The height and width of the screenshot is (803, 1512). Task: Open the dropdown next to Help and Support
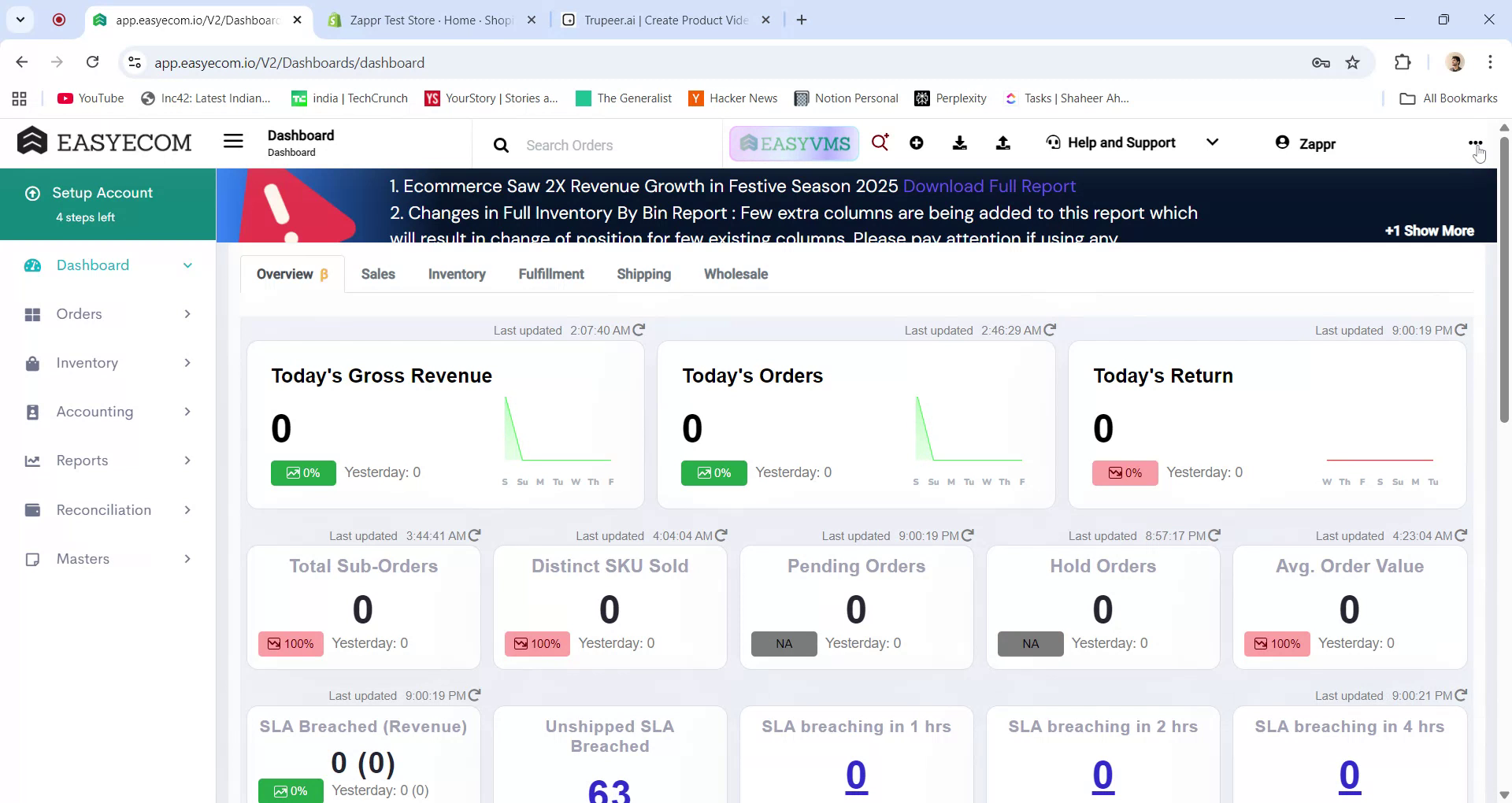pos(1213,142)
